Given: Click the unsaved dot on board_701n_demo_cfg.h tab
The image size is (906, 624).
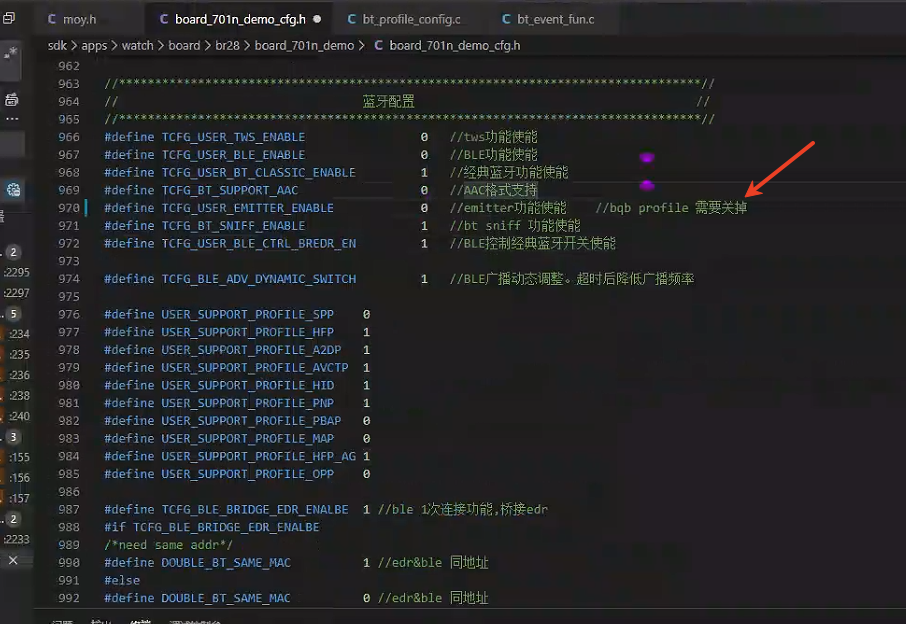Looking at the screenshot, I should click(x=317, y=19).
